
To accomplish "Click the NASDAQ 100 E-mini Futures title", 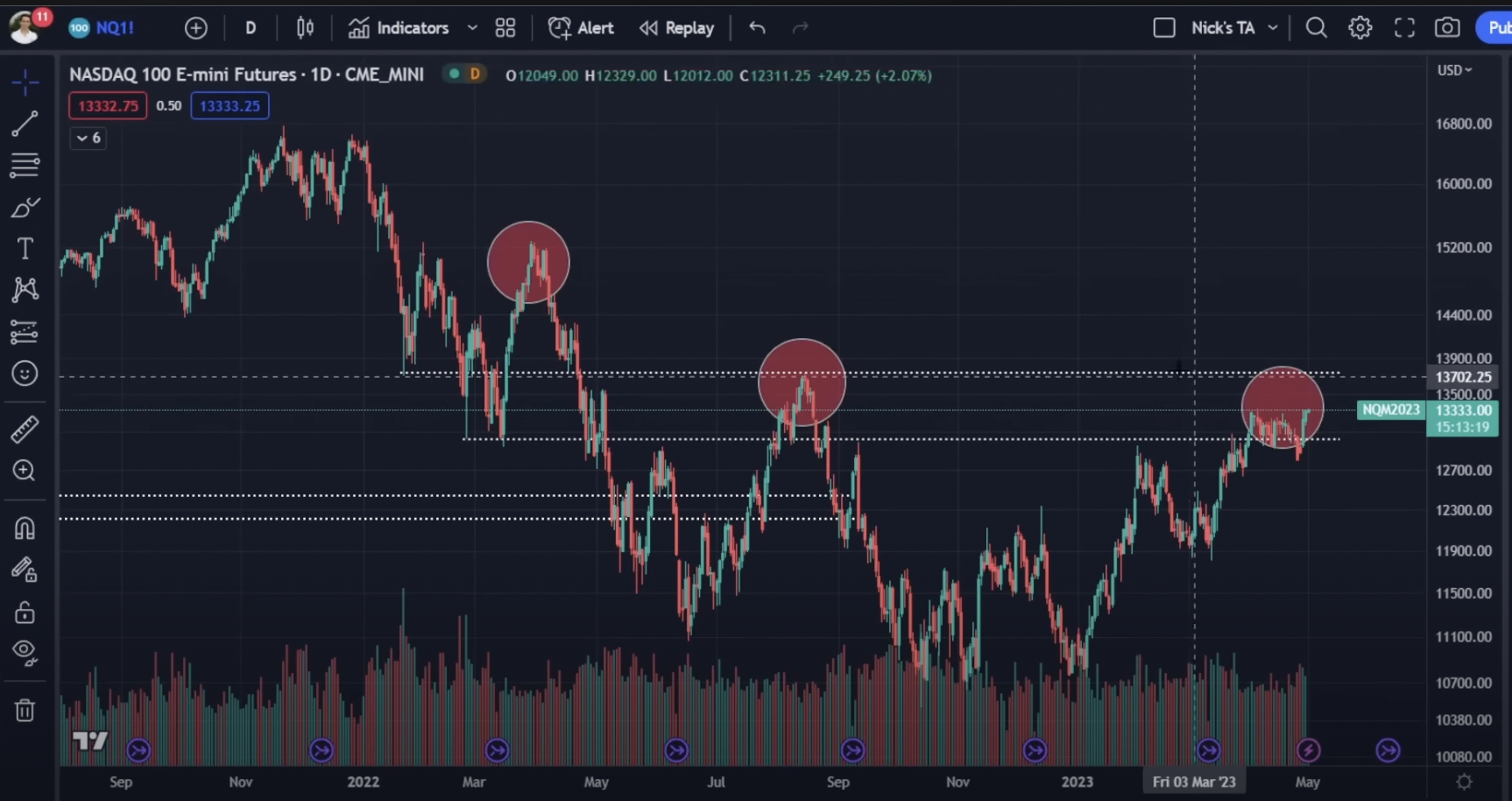I will tap(246, 74).
